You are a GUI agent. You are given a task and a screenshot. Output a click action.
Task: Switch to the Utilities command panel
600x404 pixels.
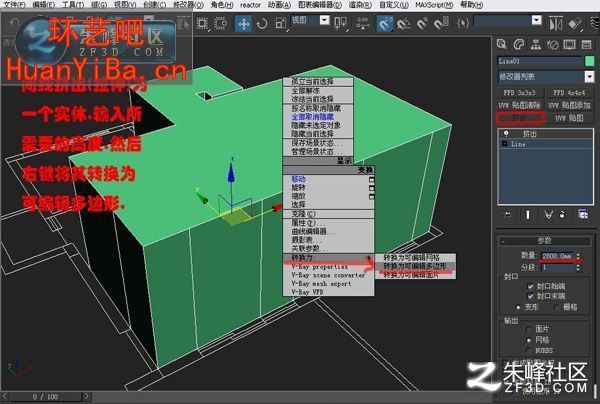click(x=586, y=45)
